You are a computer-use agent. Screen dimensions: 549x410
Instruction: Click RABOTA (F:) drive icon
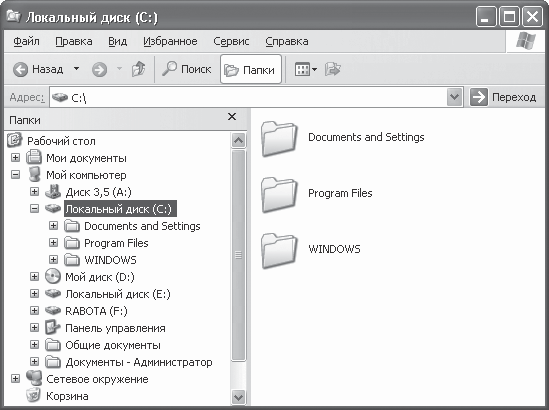(x=53, y=310)
